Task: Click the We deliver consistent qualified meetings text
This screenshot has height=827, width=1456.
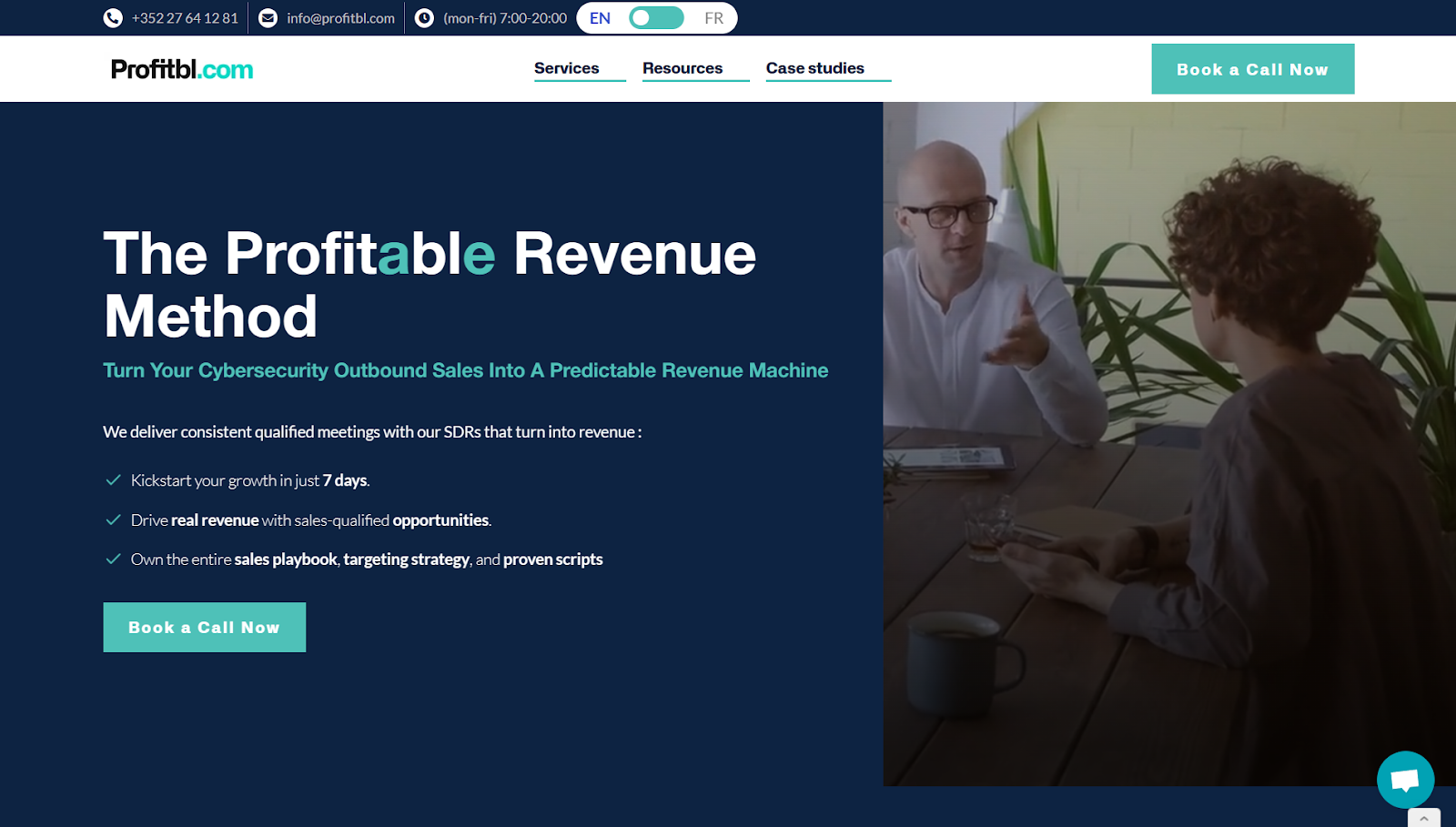Action: tap(372, 432)
